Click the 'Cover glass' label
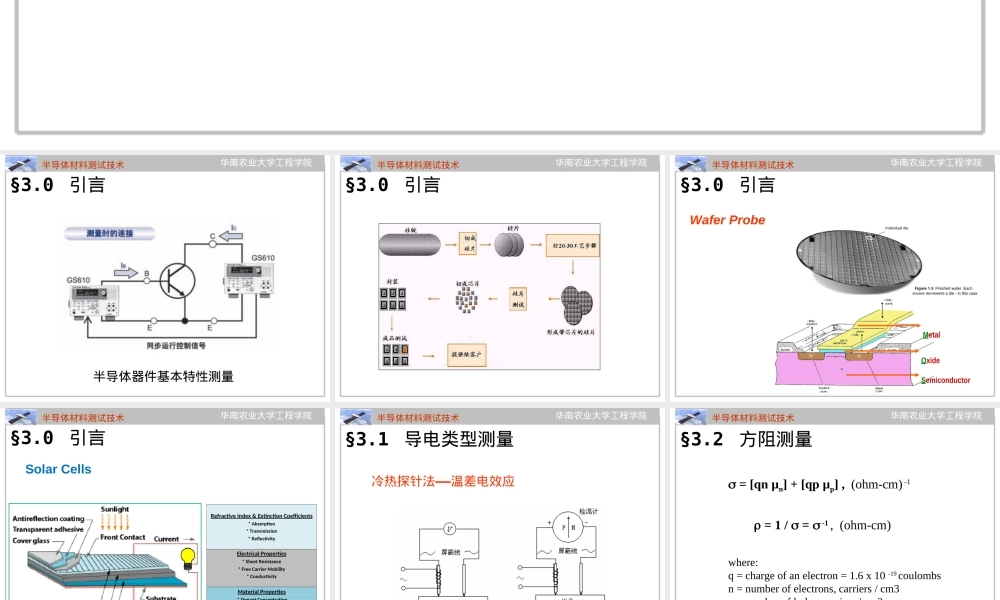The image size is (1000, 600). click(x=31, y=540)
